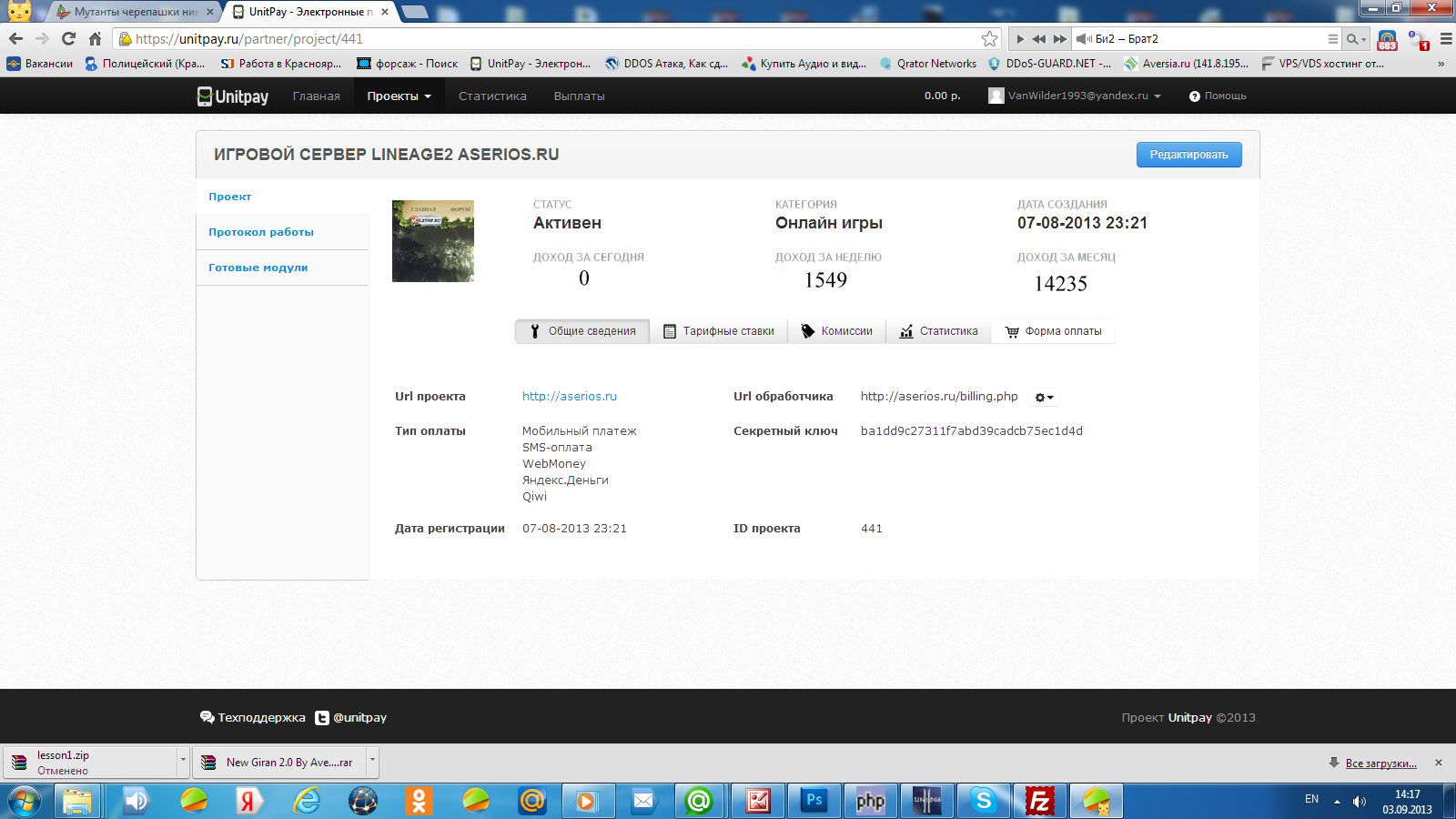Open the VanWilder1993@yandex.ru account dropdown

[1075, 96]
